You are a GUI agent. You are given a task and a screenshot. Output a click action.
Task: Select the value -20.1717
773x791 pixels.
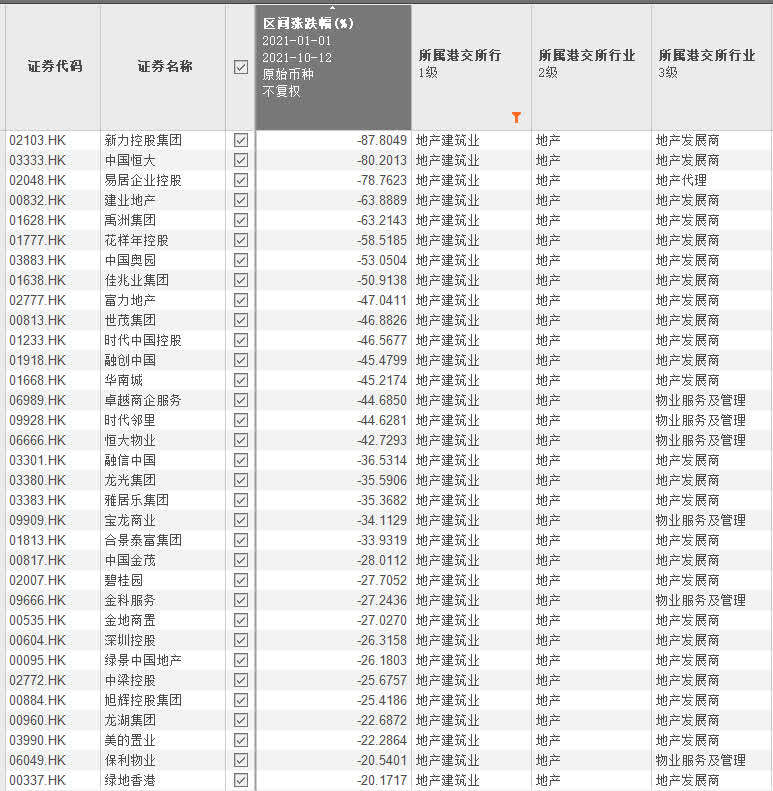tap(381, 780)
